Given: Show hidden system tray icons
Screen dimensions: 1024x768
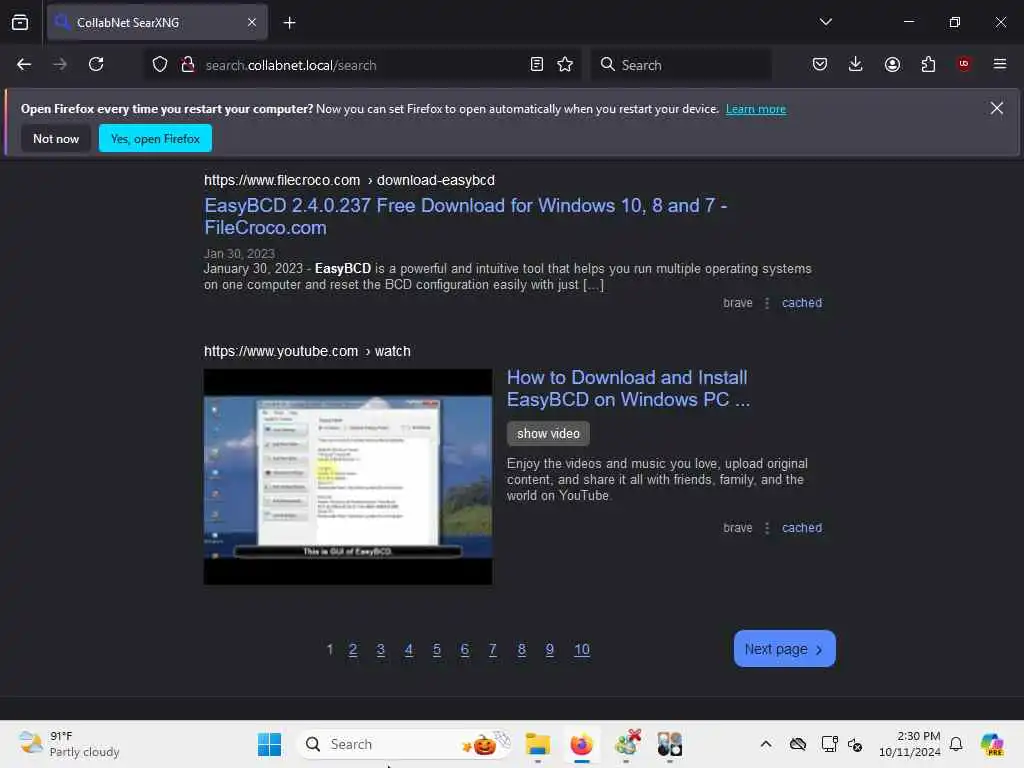Looking at the screenshot, I should (766, 744).
